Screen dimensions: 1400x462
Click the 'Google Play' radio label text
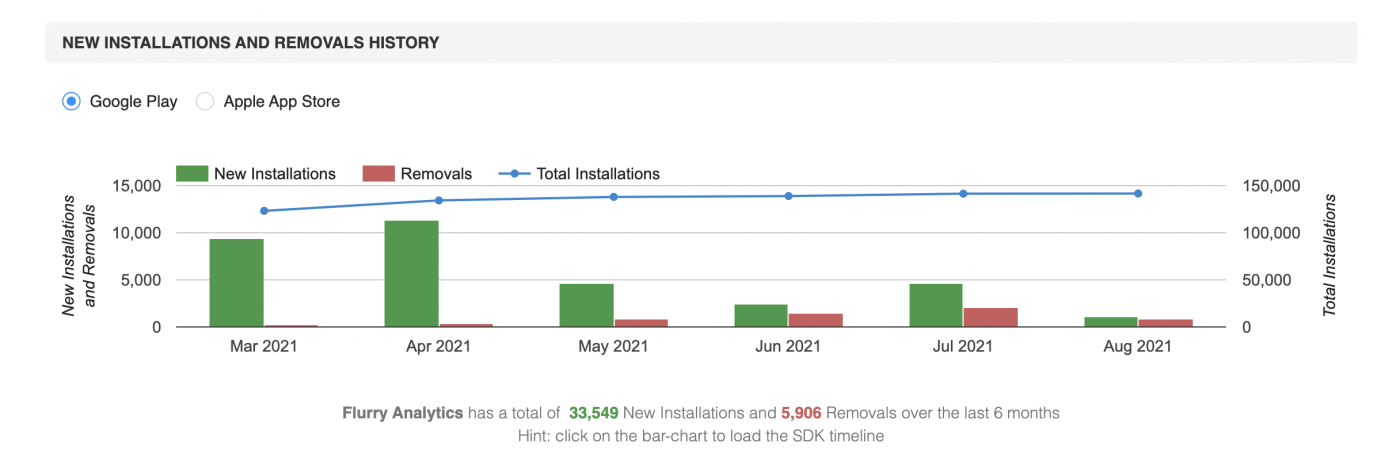click(134, 101)
